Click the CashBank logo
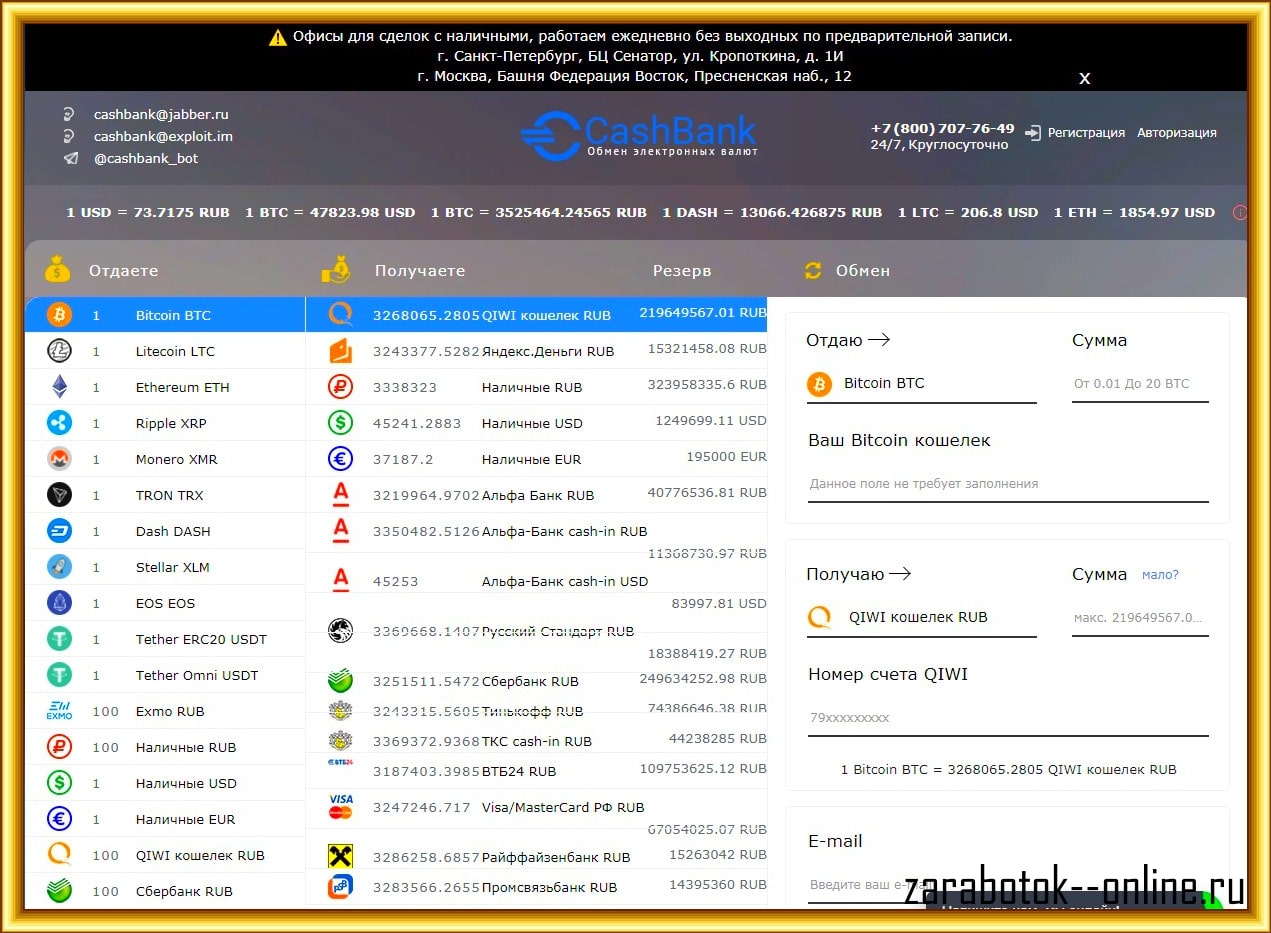 (638, 135)
